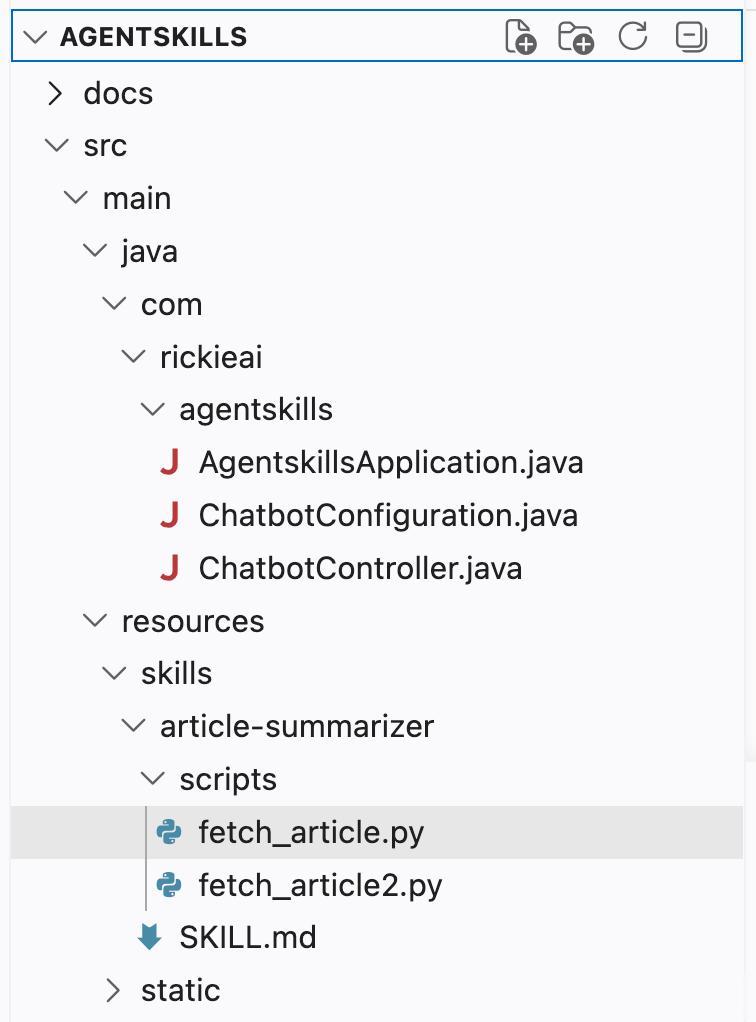The width and height of the screenshot is (756, 1022).
Task: Click the New File icon
Action: click(520, 36)
